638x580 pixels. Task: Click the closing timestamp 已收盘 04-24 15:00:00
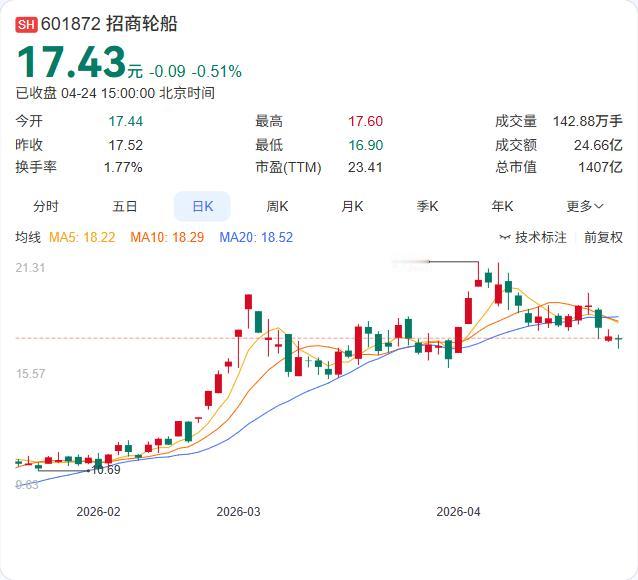coord(85,93)
